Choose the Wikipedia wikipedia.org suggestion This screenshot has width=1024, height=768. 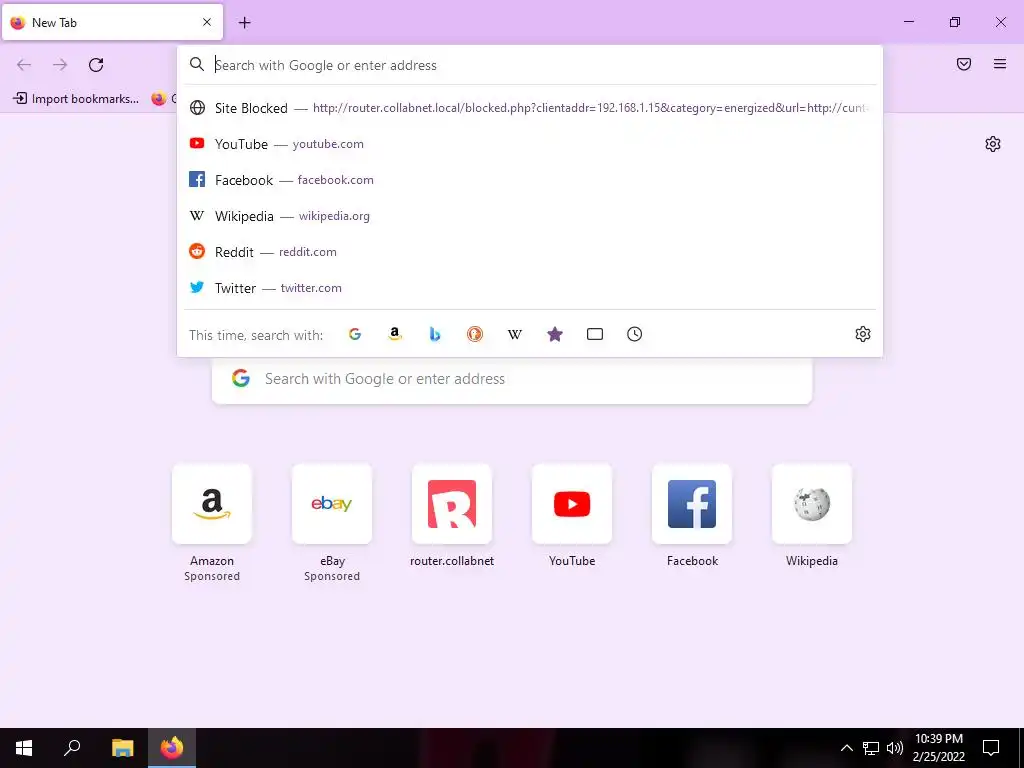click(530, 216)
